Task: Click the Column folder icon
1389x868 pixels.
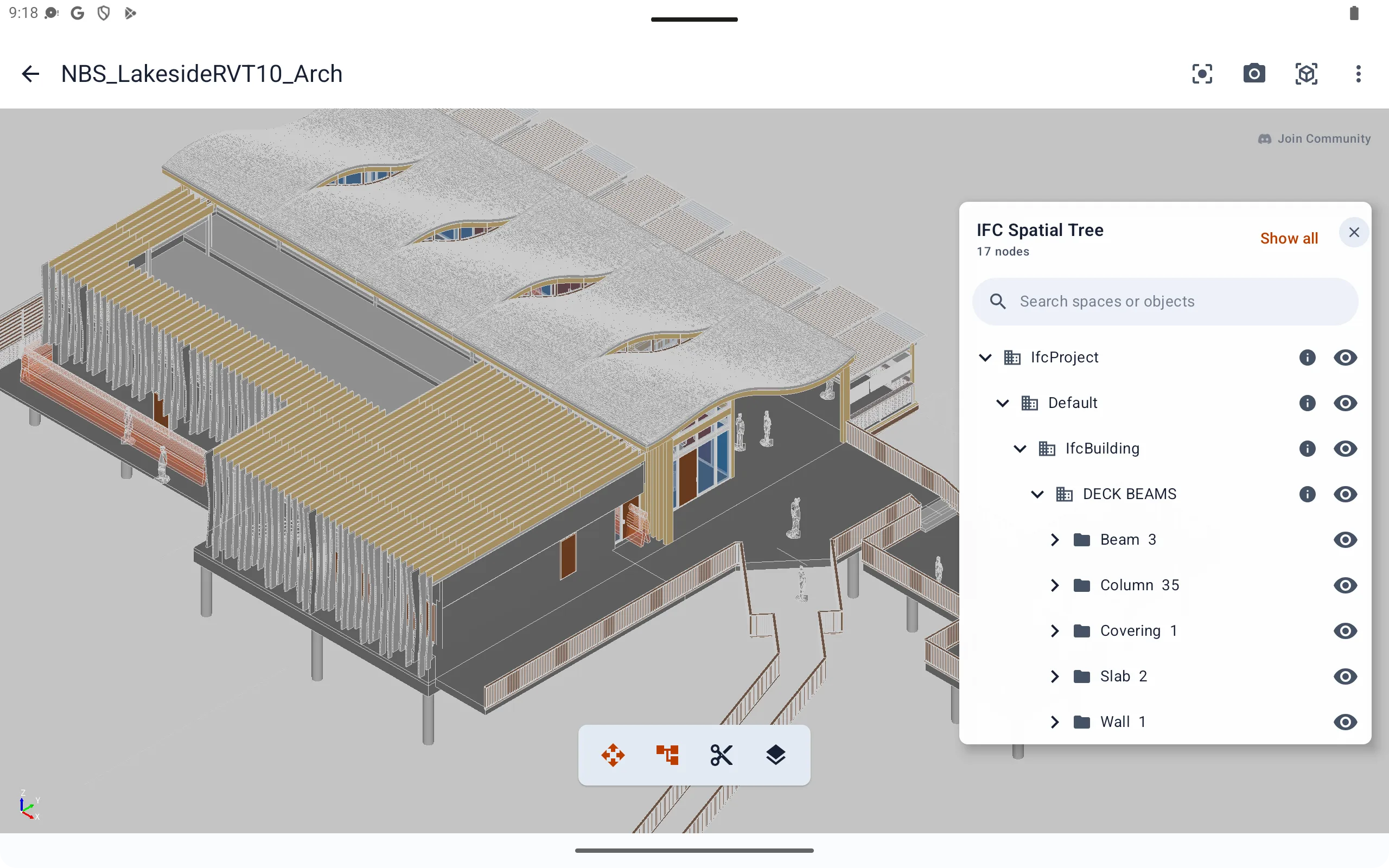Action: click(1082, 585)
